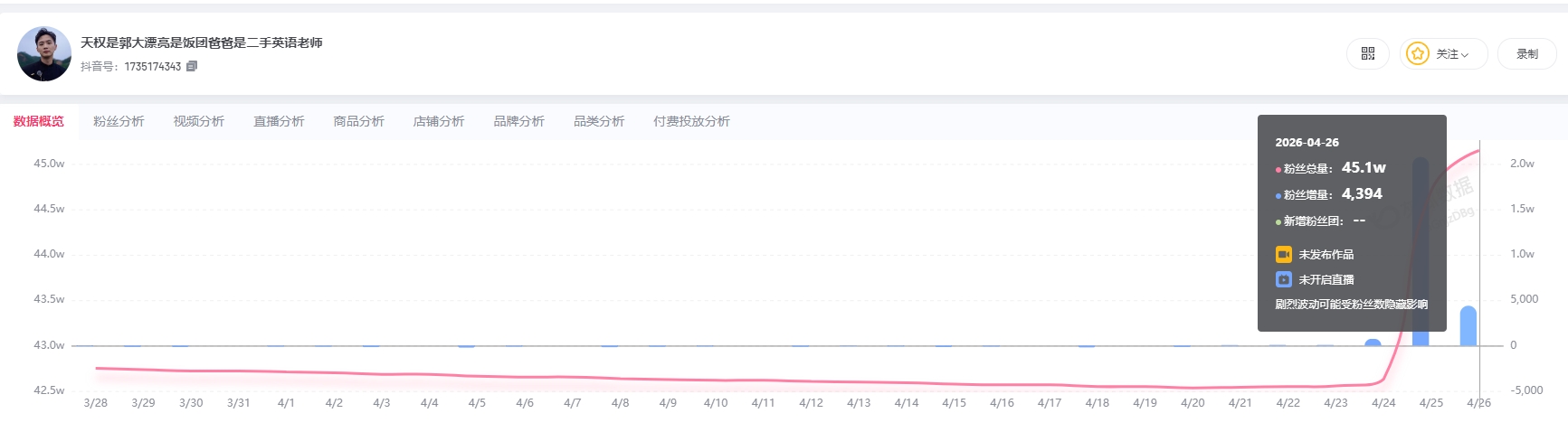Go to the 视频分析 tab
This screenshot has width=1568, height=432.
coord(199,121)
